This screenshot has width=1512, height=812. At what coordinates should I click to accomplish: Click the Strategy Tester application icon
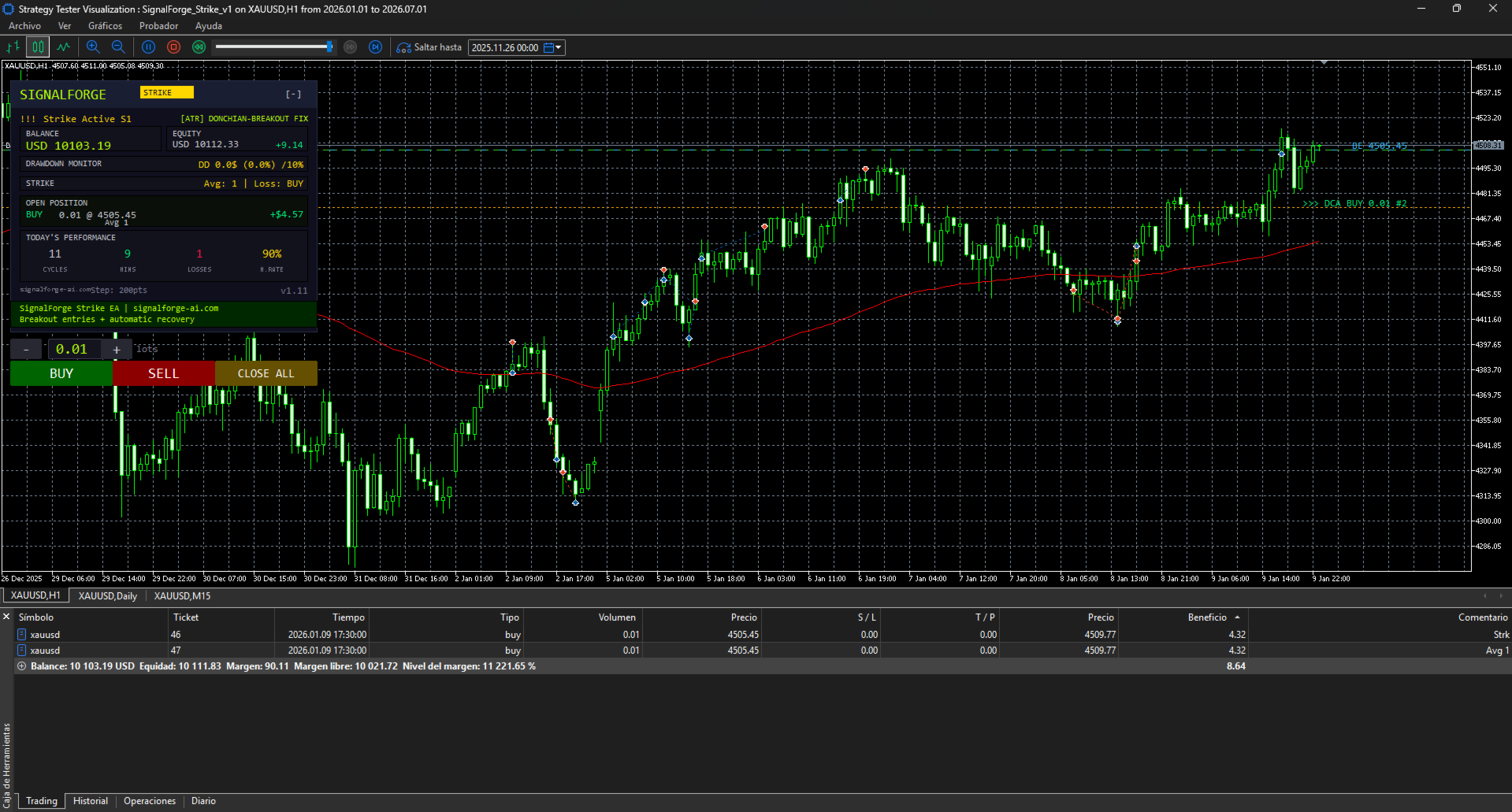[x=9, y=9]
